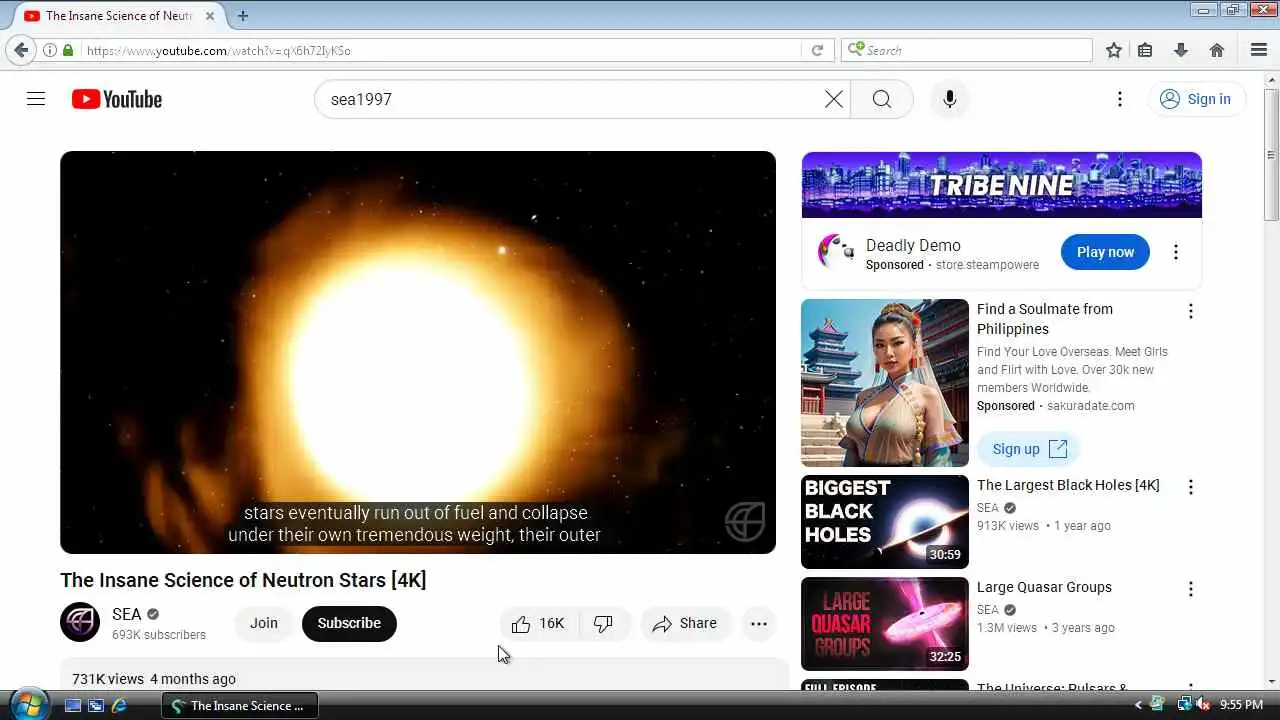This screenshot has height=720, width=1280.
Task: Open the Tribe Nine banner ad
Action: [x=1001, y=185]
